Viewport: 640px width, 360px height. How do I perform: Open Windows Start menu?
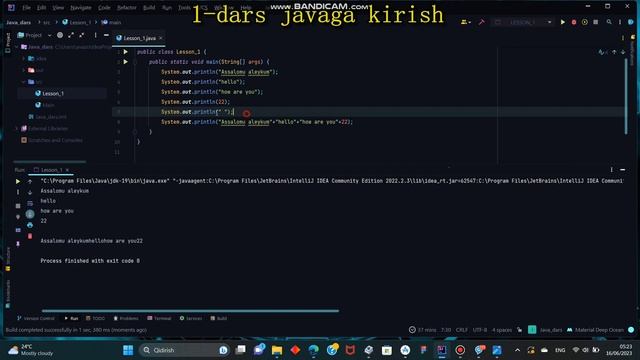[128, 350]
